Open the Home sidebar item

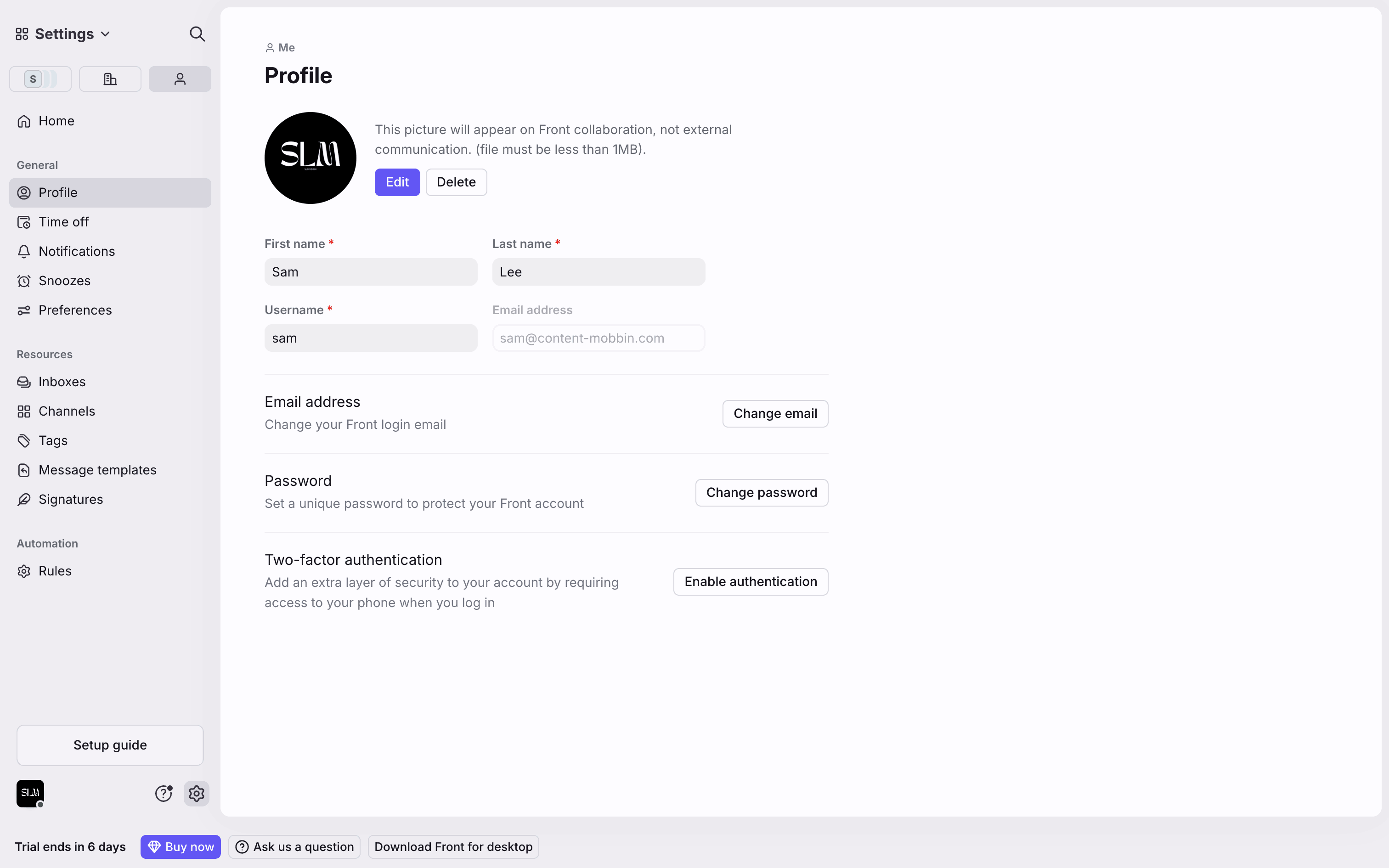click(x=56, y=121)
